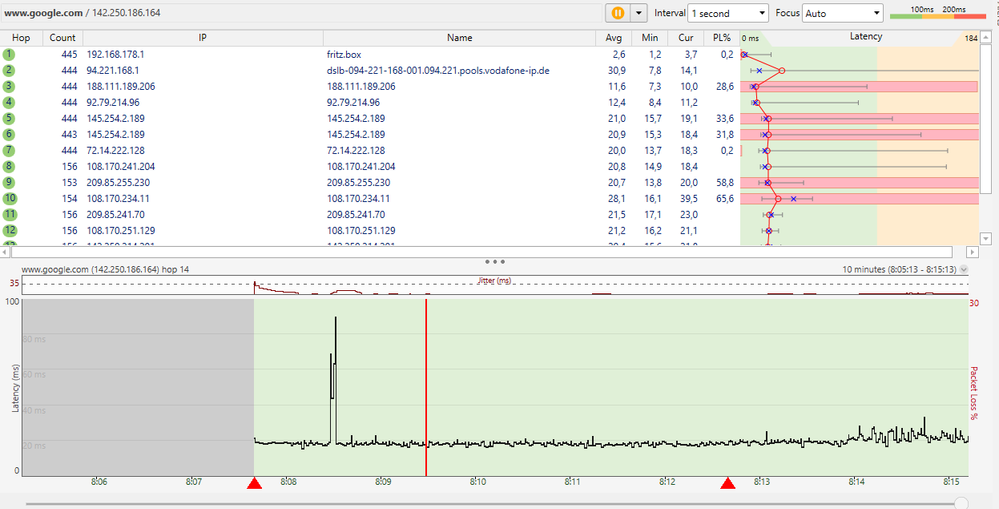Sort by the Min column header
The height and width of the screenshot is (509, 999).
click(650, 38)
